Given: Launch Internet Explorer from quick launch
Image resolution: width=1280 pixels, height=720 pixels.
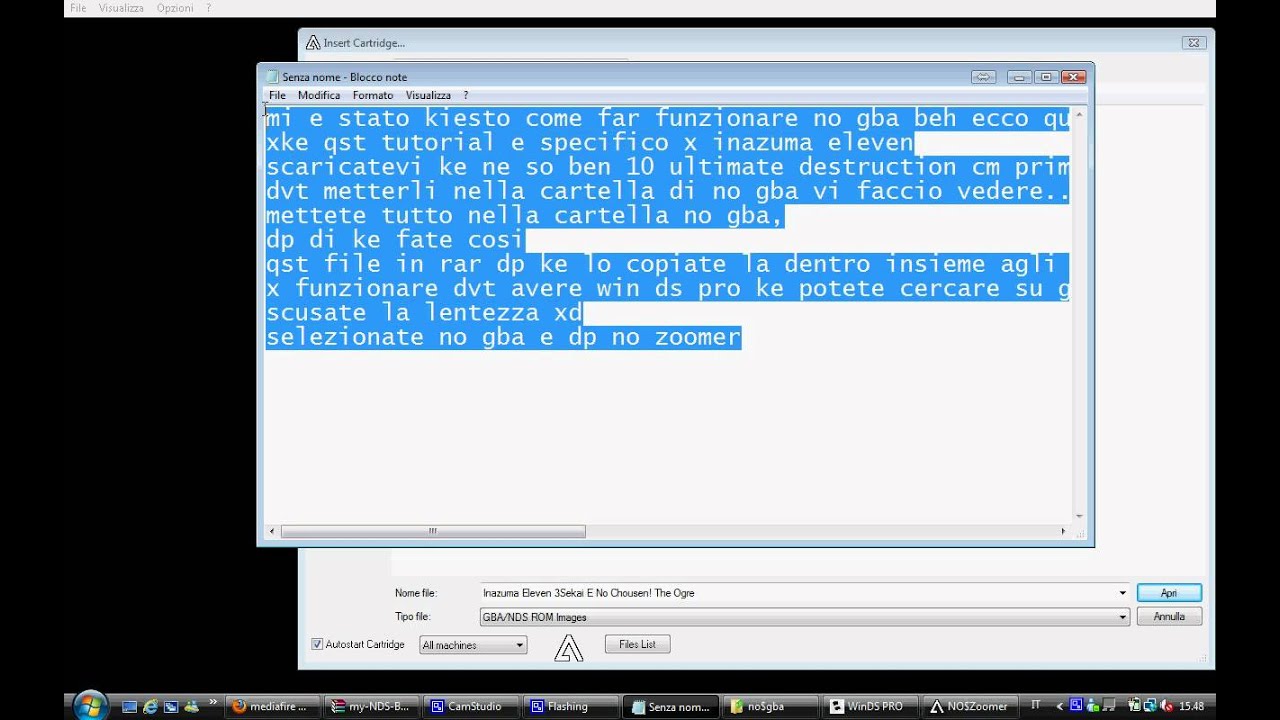Looking at the screenshot, I should point(150,706).
